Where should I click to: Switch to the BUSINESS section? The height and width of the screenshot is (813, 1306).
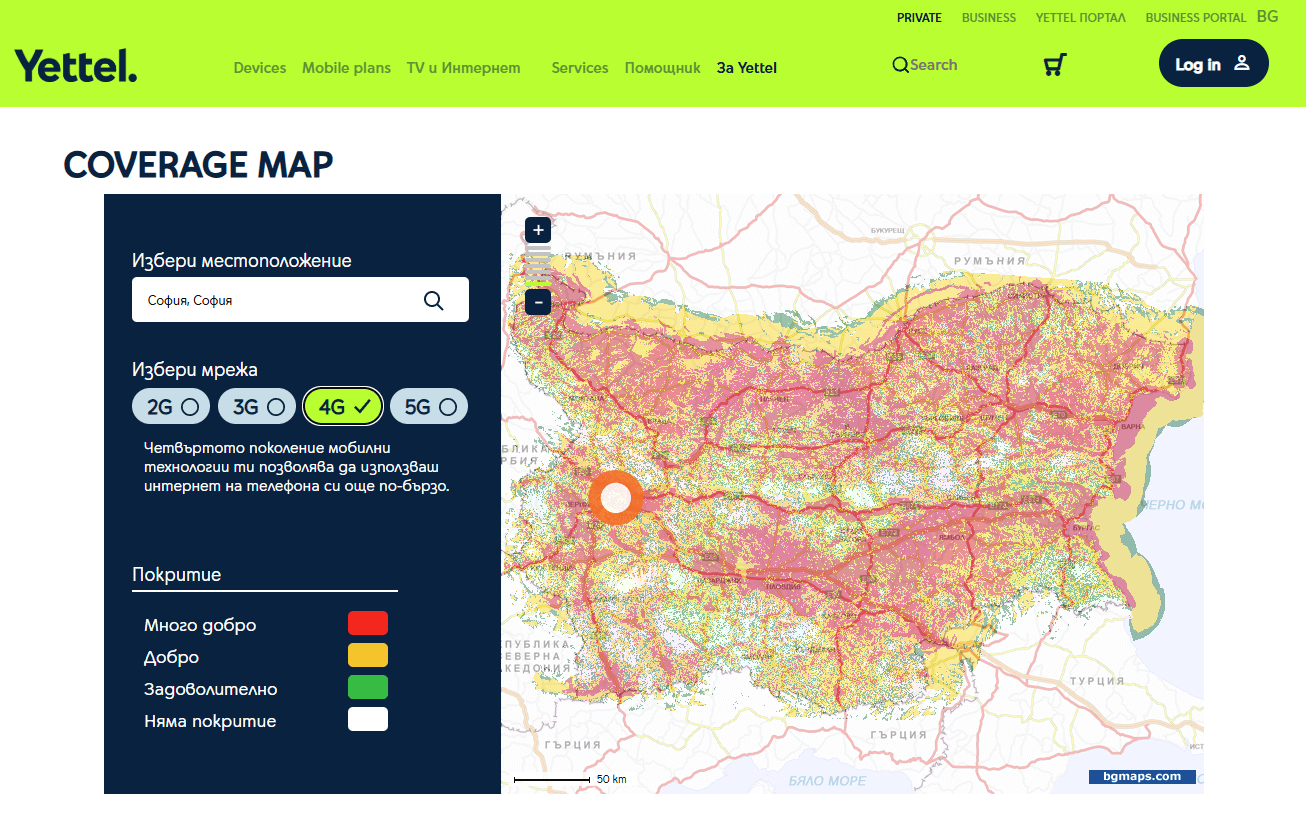pos(989,17)
